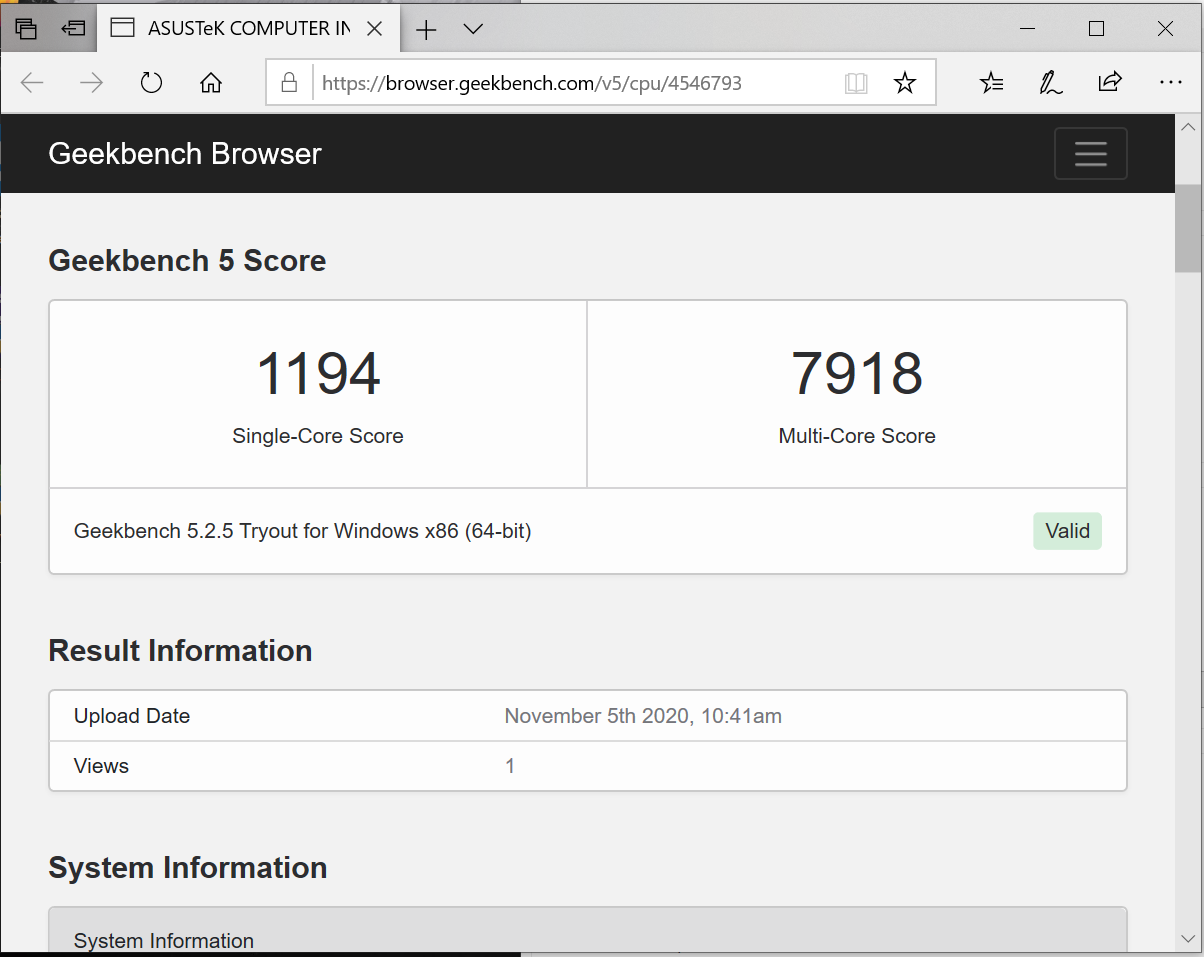This screenshot has width=1204, height=957.
Task: Click the Geekbench 5.2.5 Tryout version text
Action: pos(303,531)
